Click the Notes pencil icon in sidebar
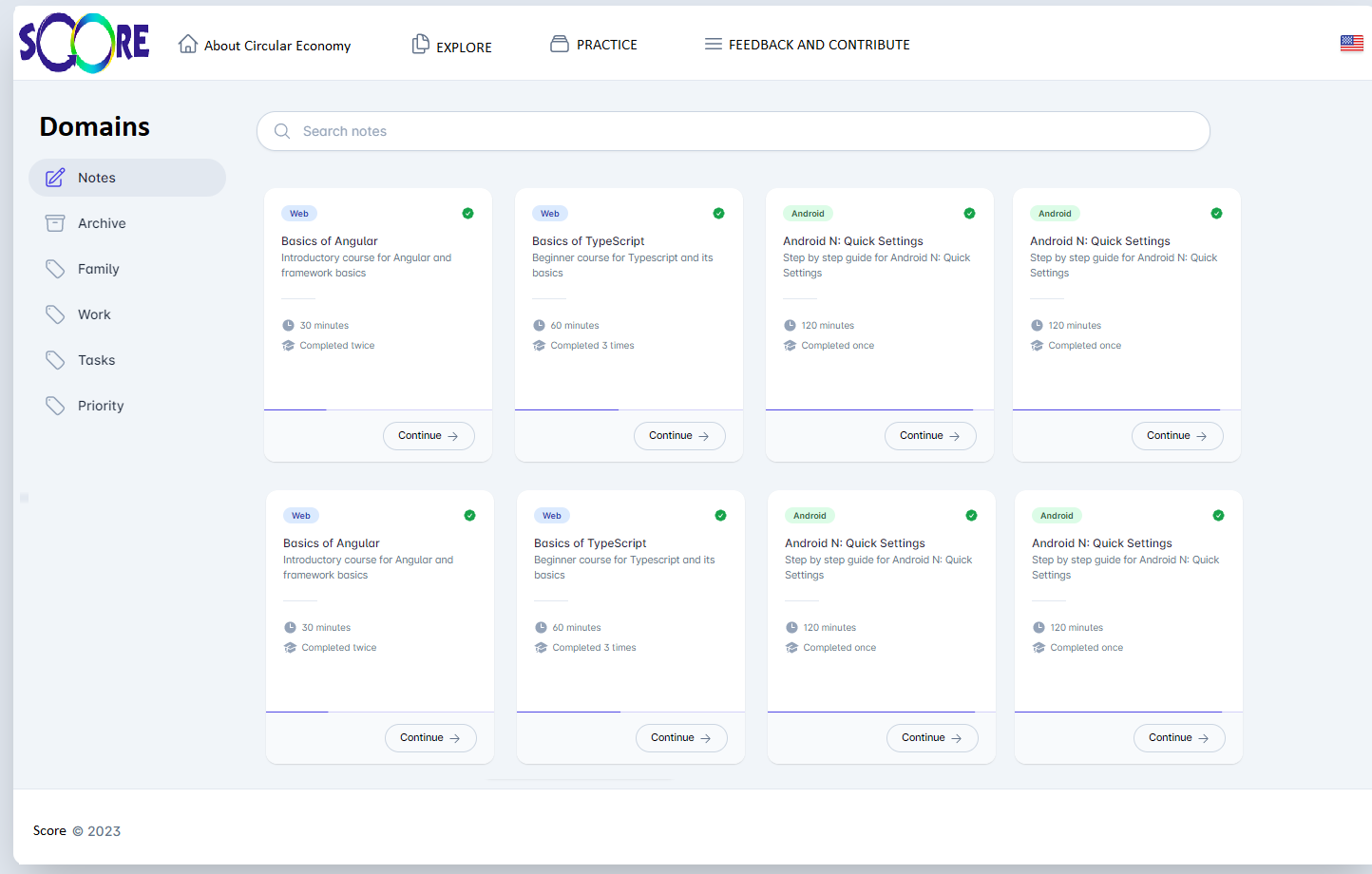Screen dimensions: 1372x874 point(55,178)
